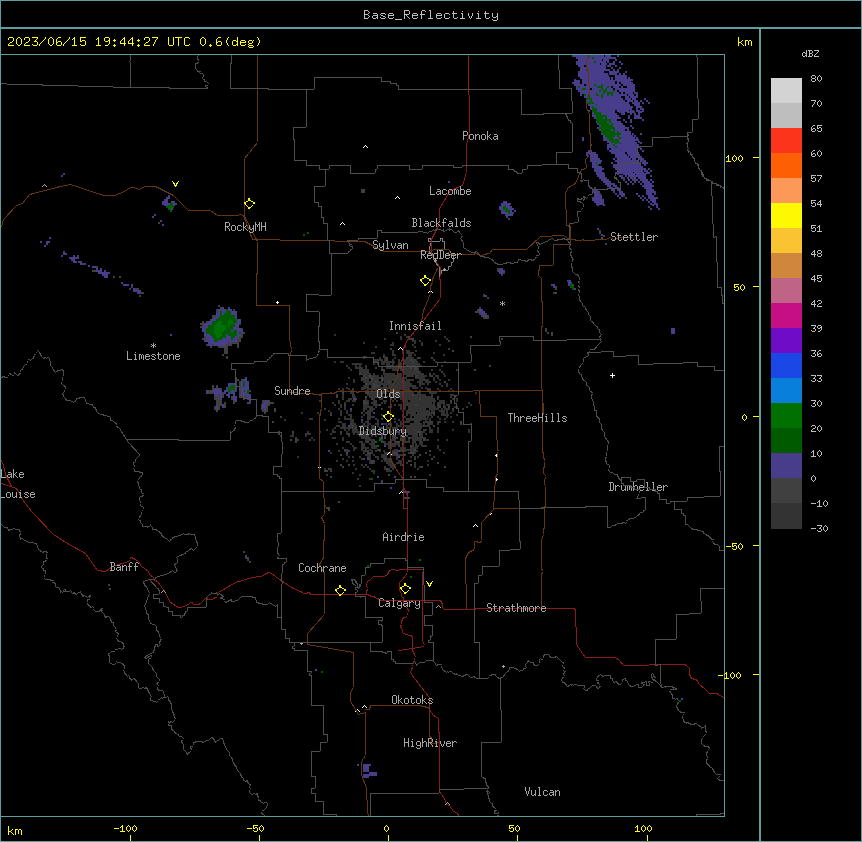The width and height of the screenshot is (862, 842).
Task: Click the Limestone label
Action: click(x=153, y=356)
